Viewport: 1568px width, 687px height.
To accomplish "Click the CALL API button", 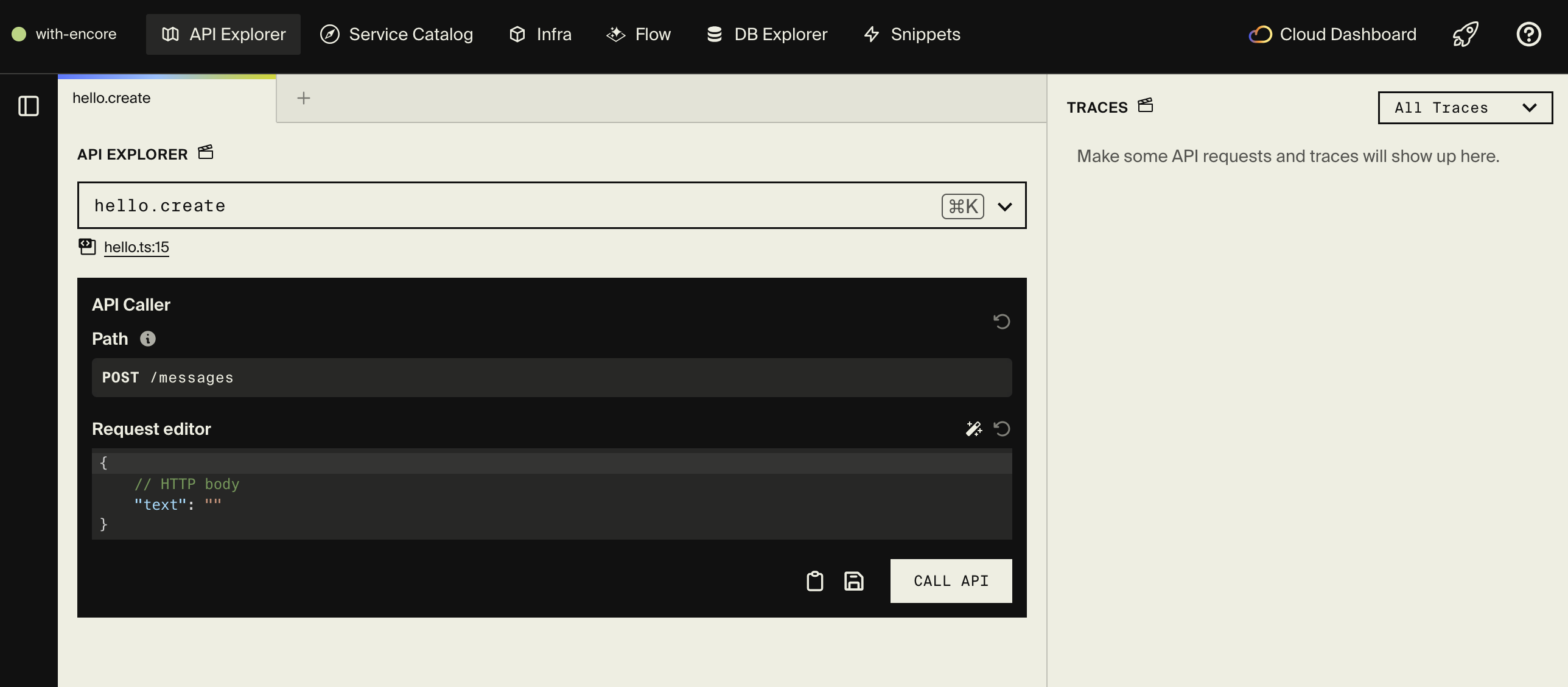I will (x=950, y=580).
